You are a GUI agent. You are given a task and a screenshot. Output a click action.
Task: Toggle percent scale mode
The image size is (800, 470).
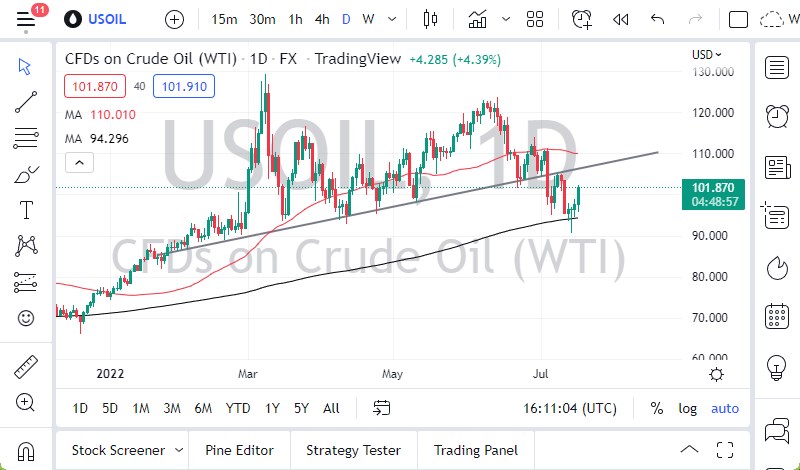[657, 408]
